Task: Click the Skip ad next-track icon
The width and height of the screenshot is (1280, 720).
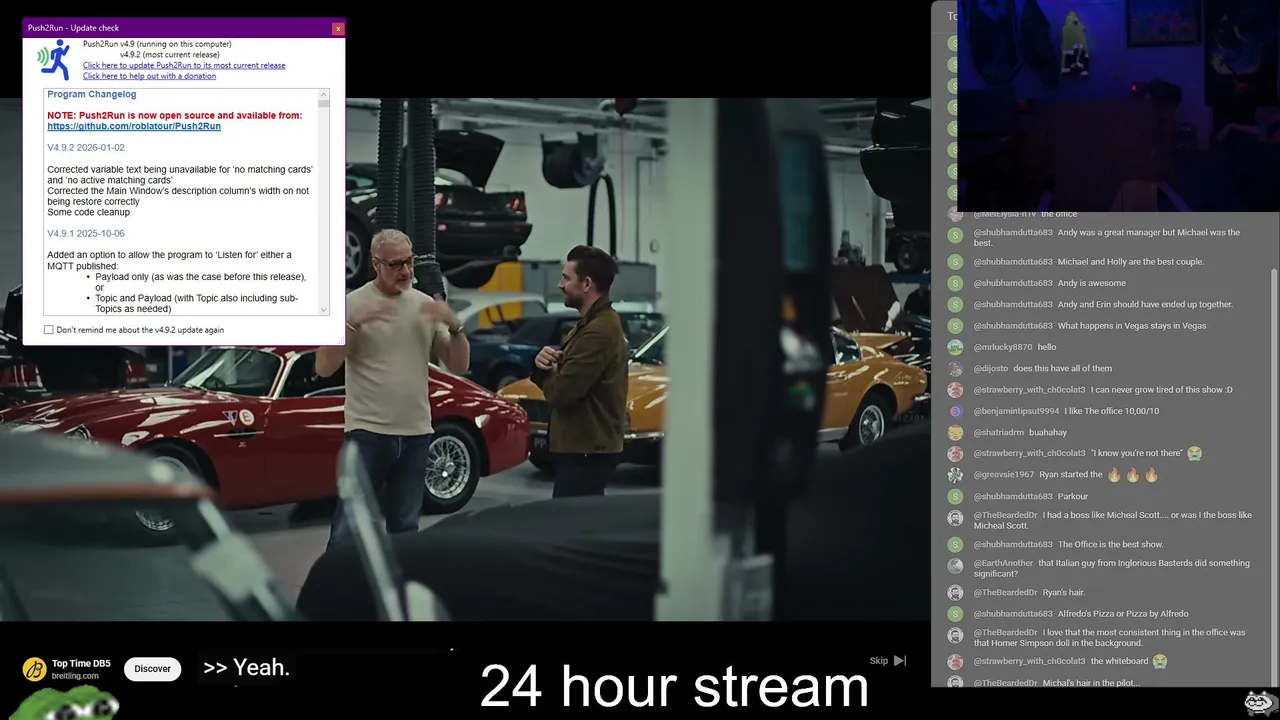Action: [900, 661]
